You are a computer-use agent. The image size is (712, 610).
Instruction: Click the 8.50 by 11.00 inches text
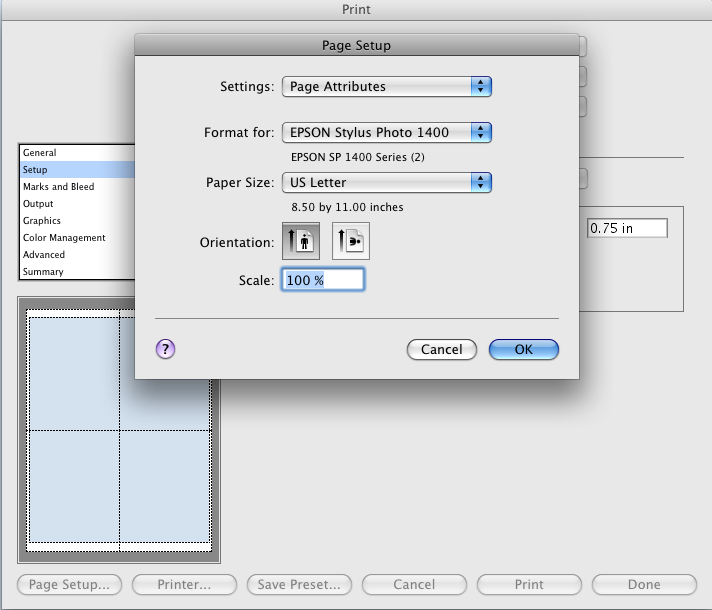click(347, 207)
